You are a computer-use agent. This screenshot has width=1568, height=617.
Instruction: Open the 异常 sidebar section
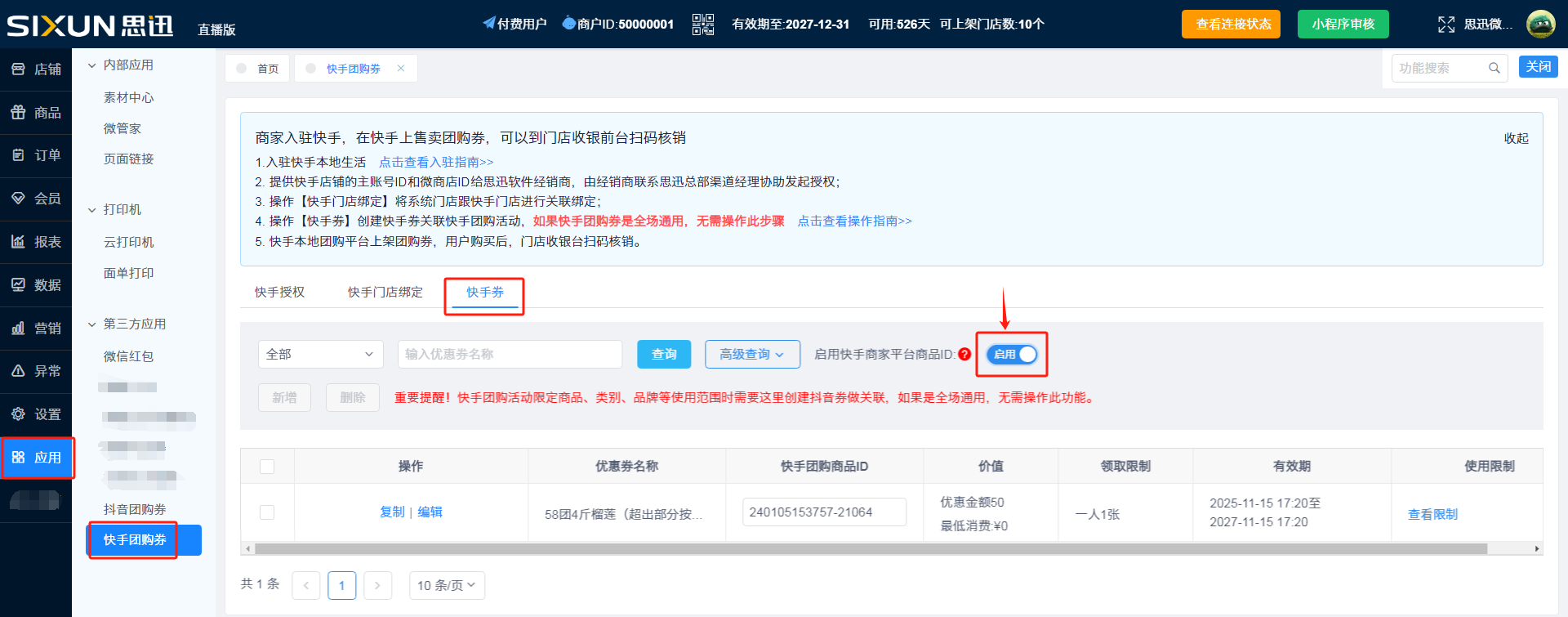click(x=36, y=371)
